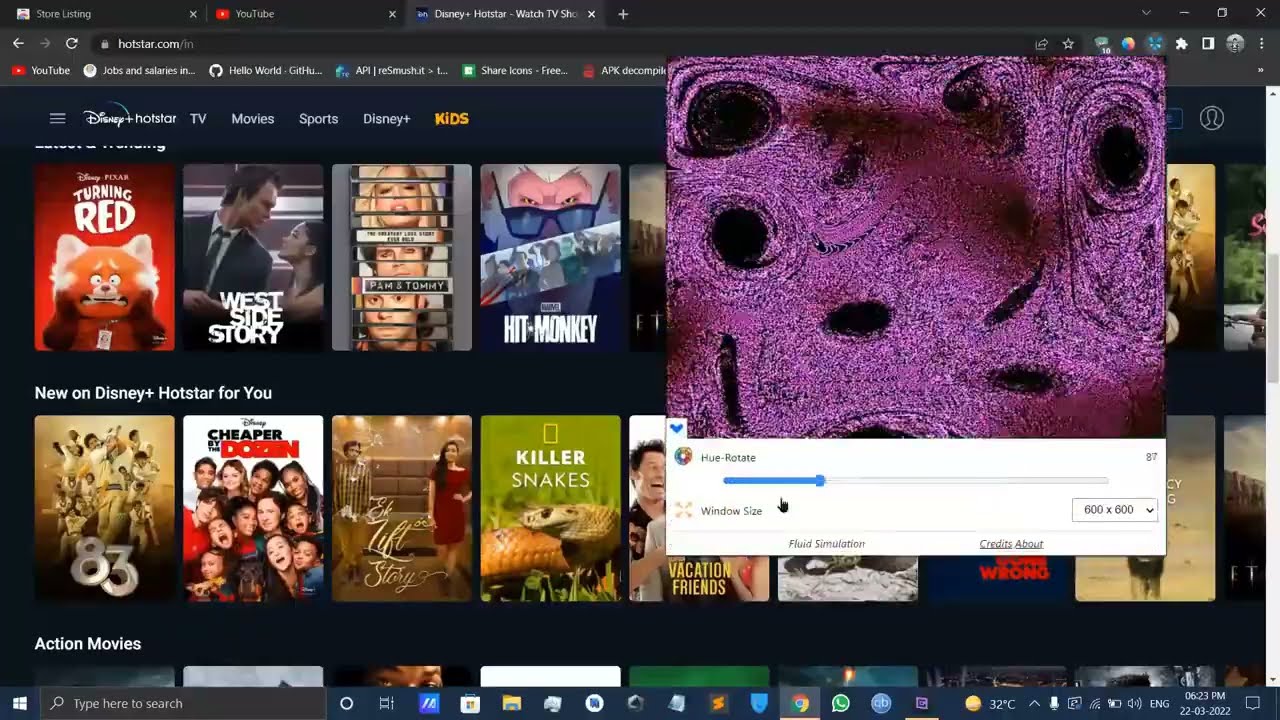1280x720 pixels.
Task: Open the Hello World GitHub bookmark
Action: (x=266, y=71)
